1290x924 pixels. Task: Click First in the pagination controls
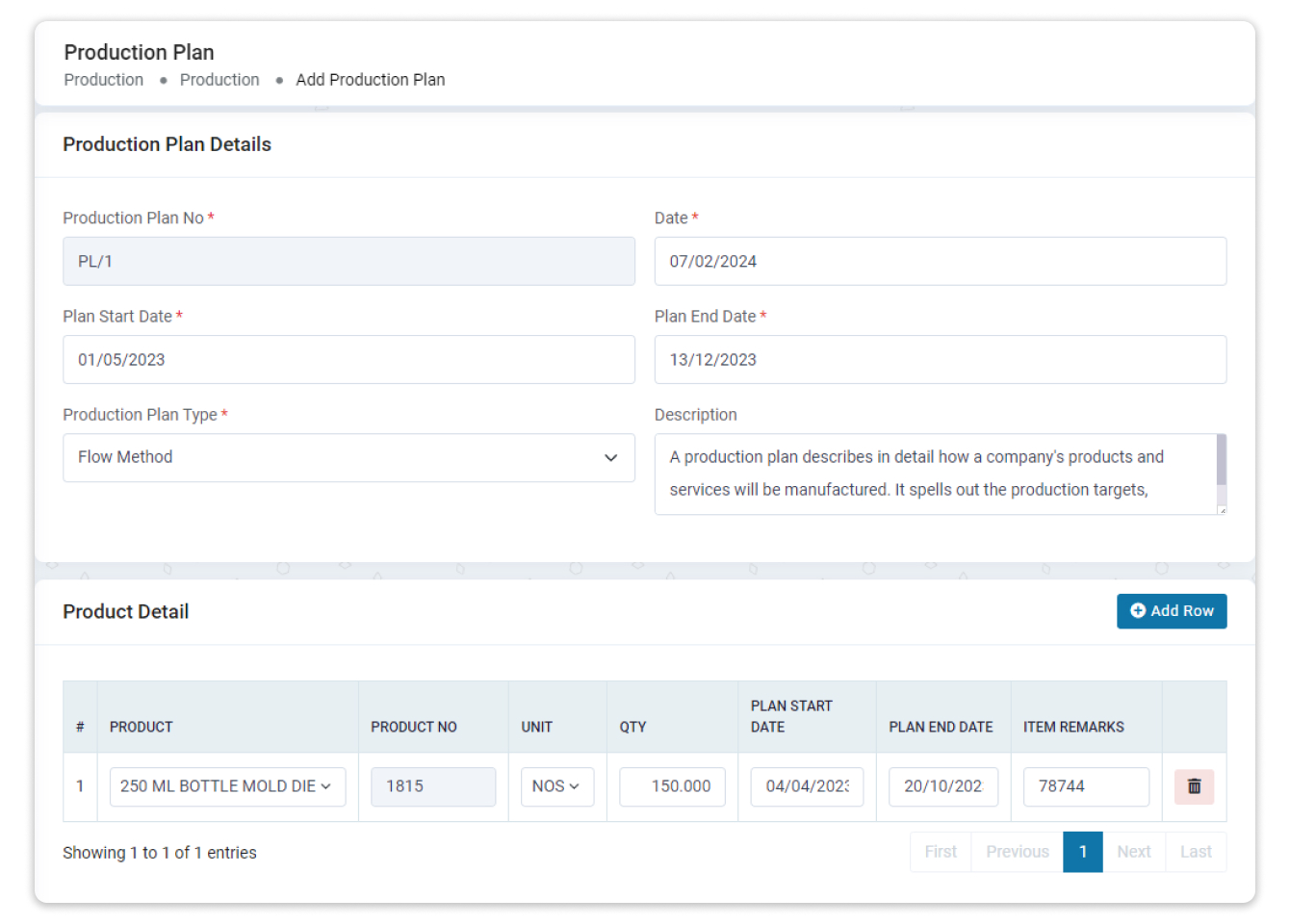pos(940,852)
